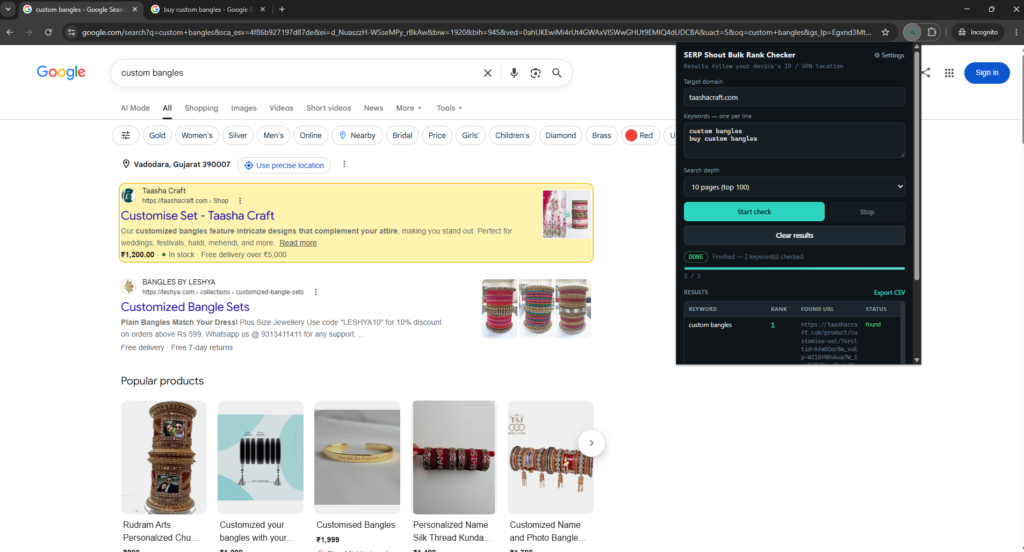This screenshot has width=1024, height=552.
Task: Open Search depth dropdown in extension
Action: 794,187
